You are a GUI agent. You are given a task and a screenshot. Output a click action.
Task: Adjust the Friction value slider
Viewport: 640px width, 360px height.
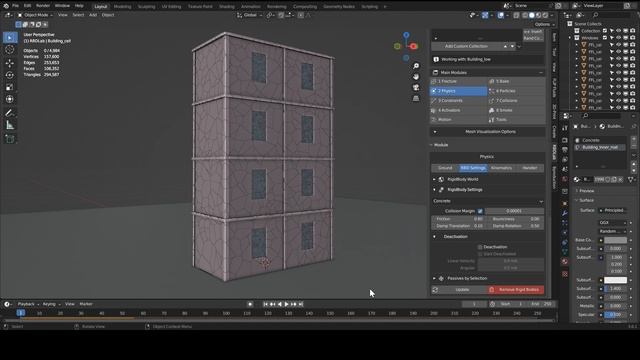point(459,219)
